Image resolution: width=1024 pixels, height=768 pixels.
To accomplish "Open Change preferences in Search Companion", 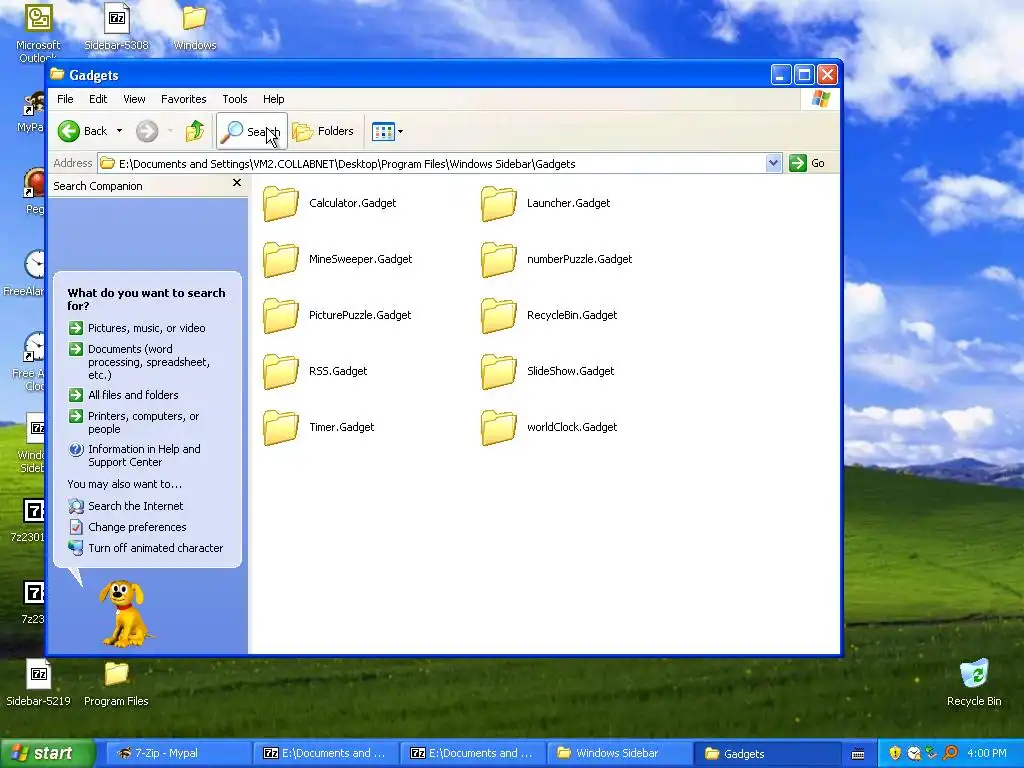I will (x=127, y=527).
